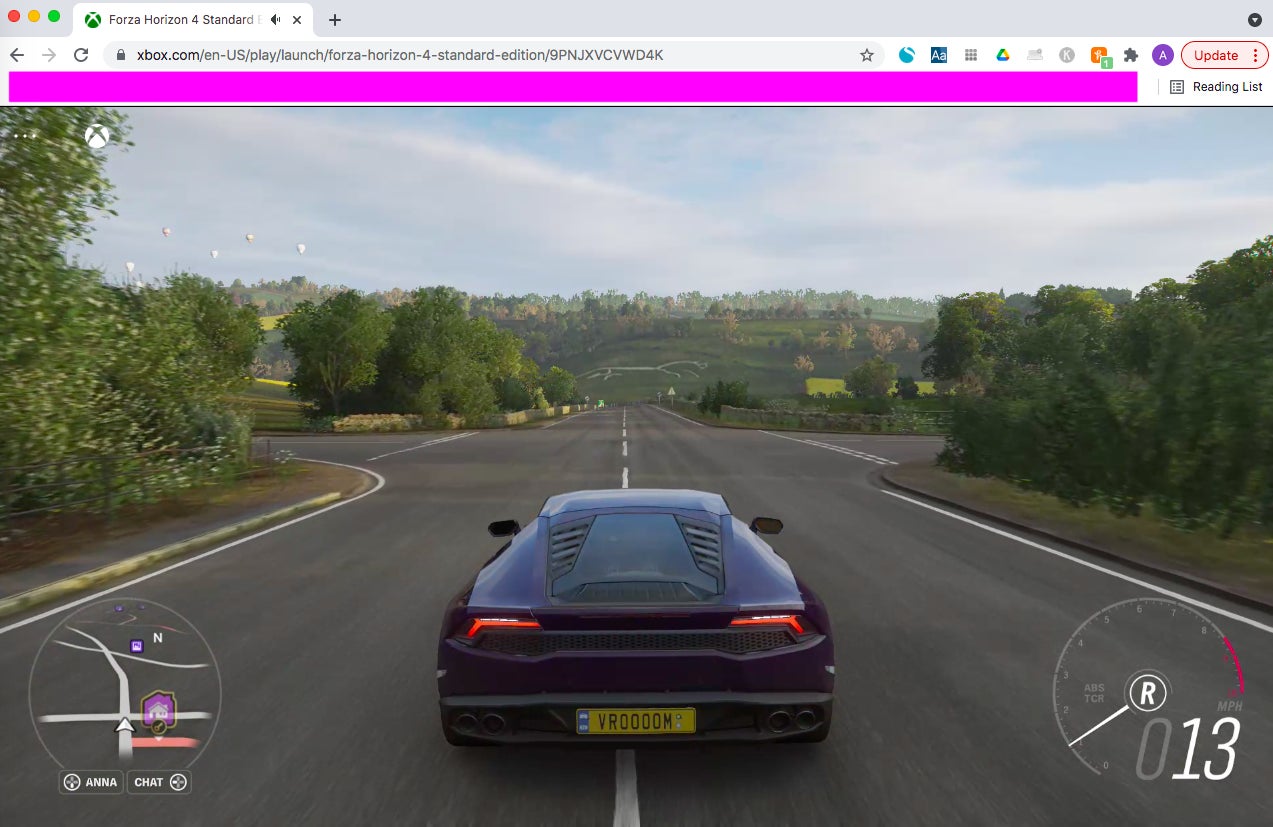Open the three-dot stream options menu

[25, 136]
